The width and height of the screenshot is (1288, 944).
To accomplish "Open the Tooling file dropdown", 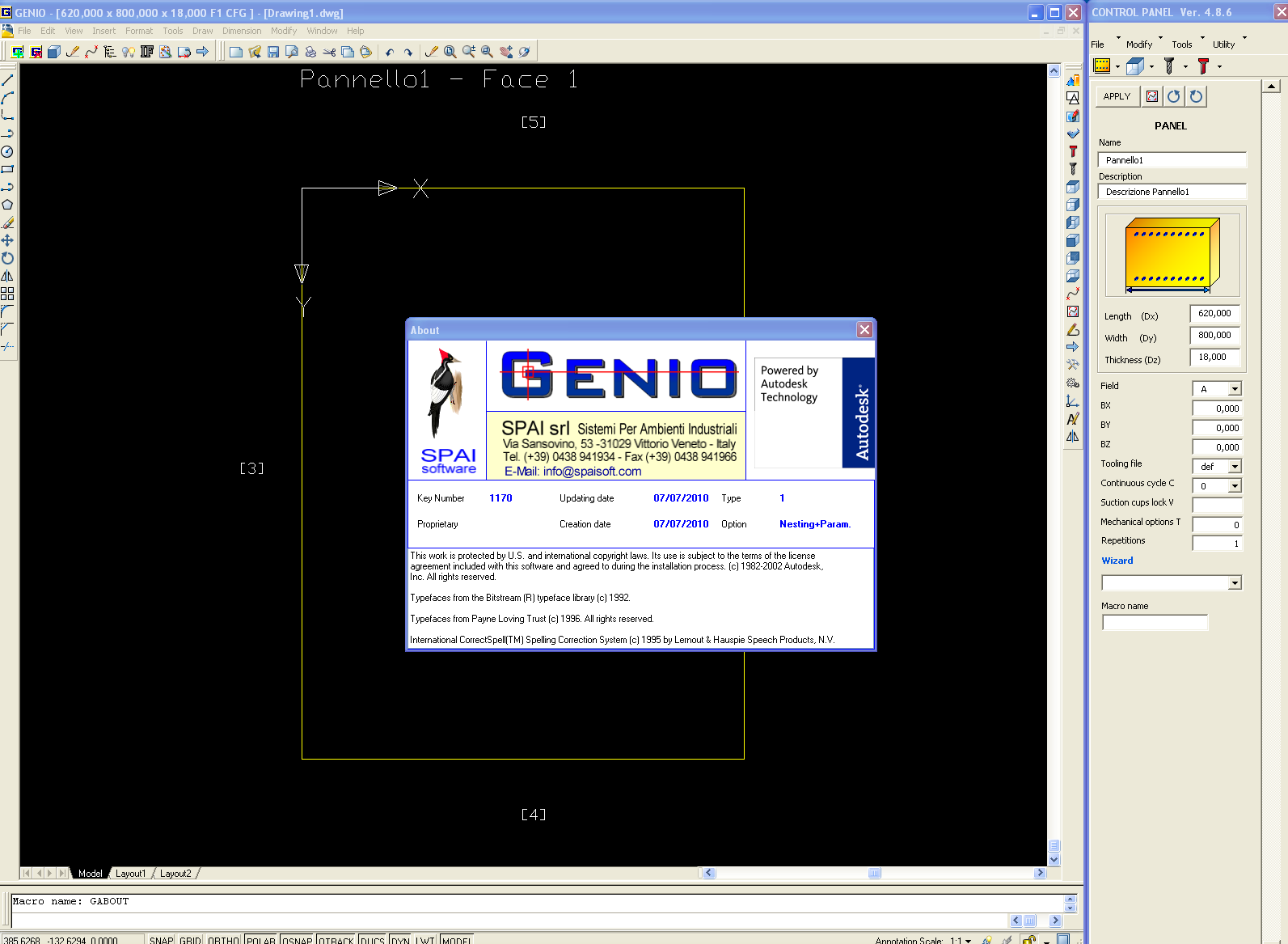I will 1235,467.
